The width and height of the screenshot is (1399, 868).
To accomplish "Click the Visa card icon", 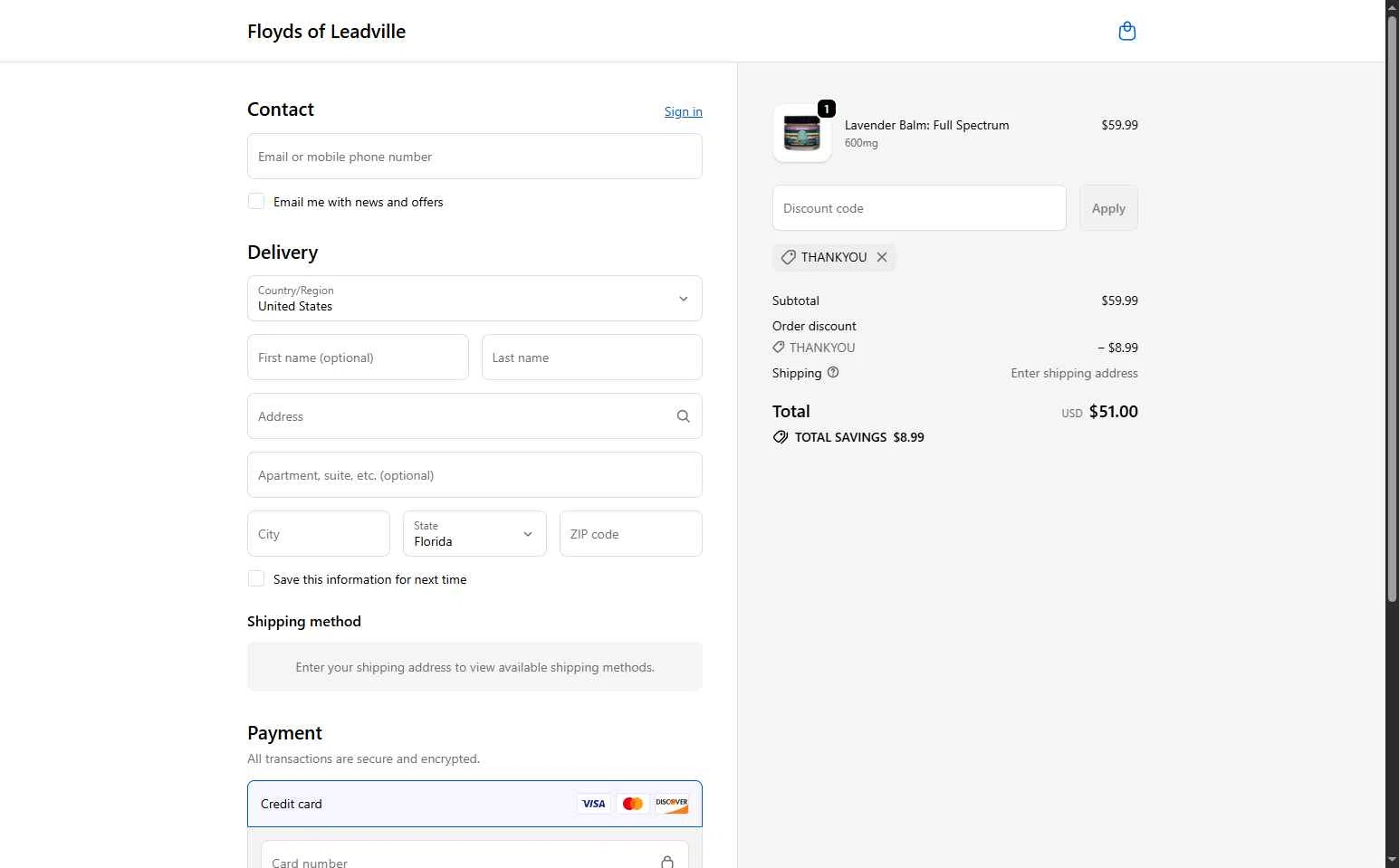I will [594, 804].
